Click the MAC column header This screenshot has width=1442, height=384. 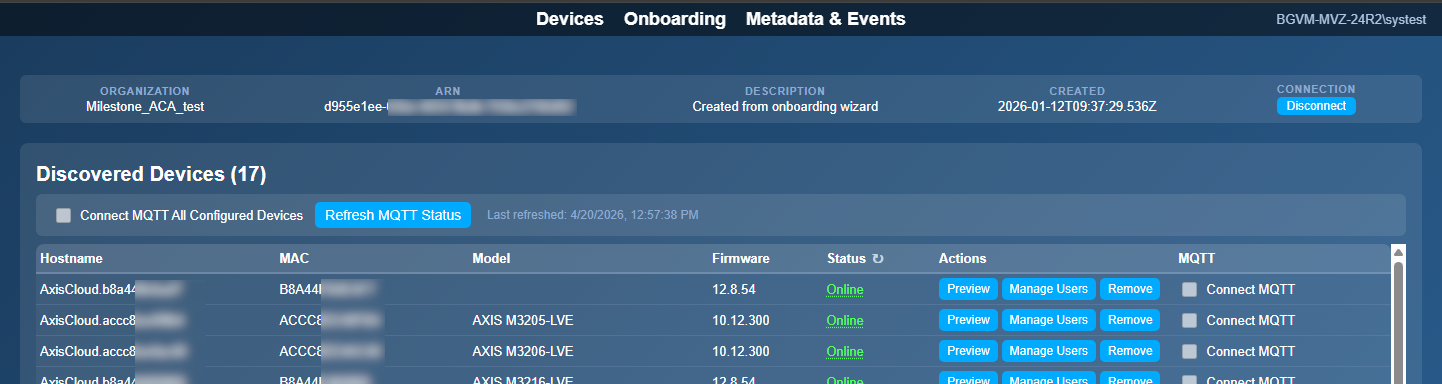pyautogui.click(x=294, y=258)
